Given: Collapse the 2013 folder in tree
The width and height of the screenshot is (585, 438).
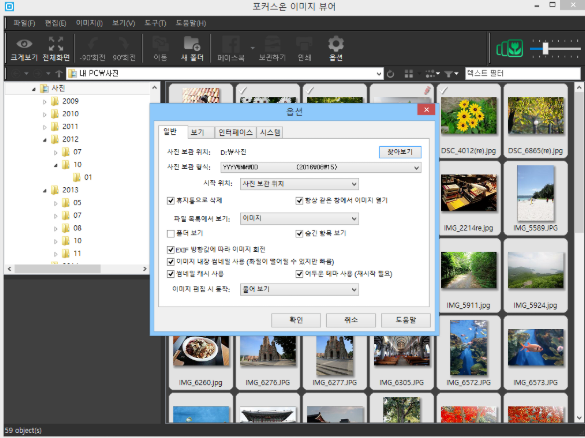Looking at the screenshot, I should pyautogui.click(x=44, y=191).
